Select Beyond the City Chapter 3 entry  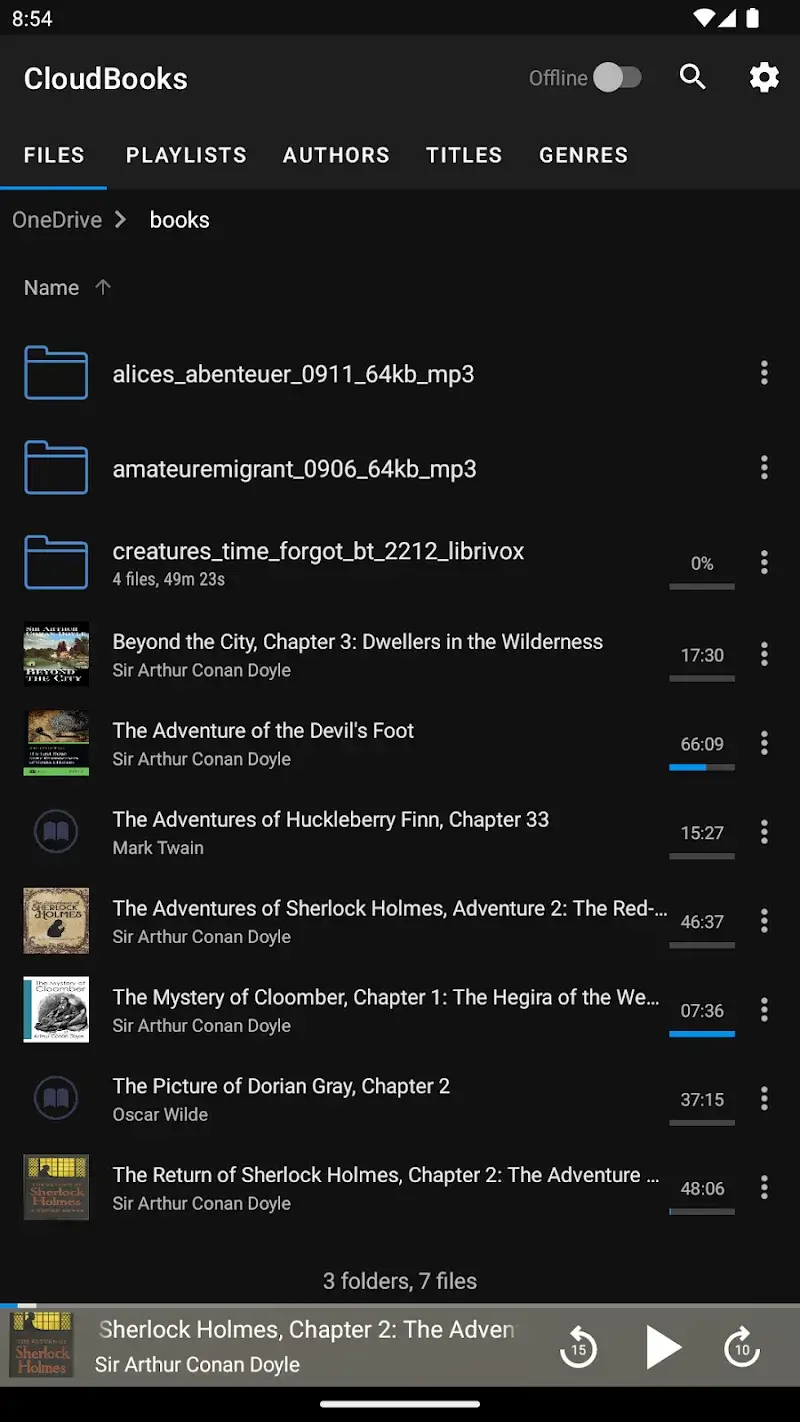pyautogui.click(x=358, y=655)
